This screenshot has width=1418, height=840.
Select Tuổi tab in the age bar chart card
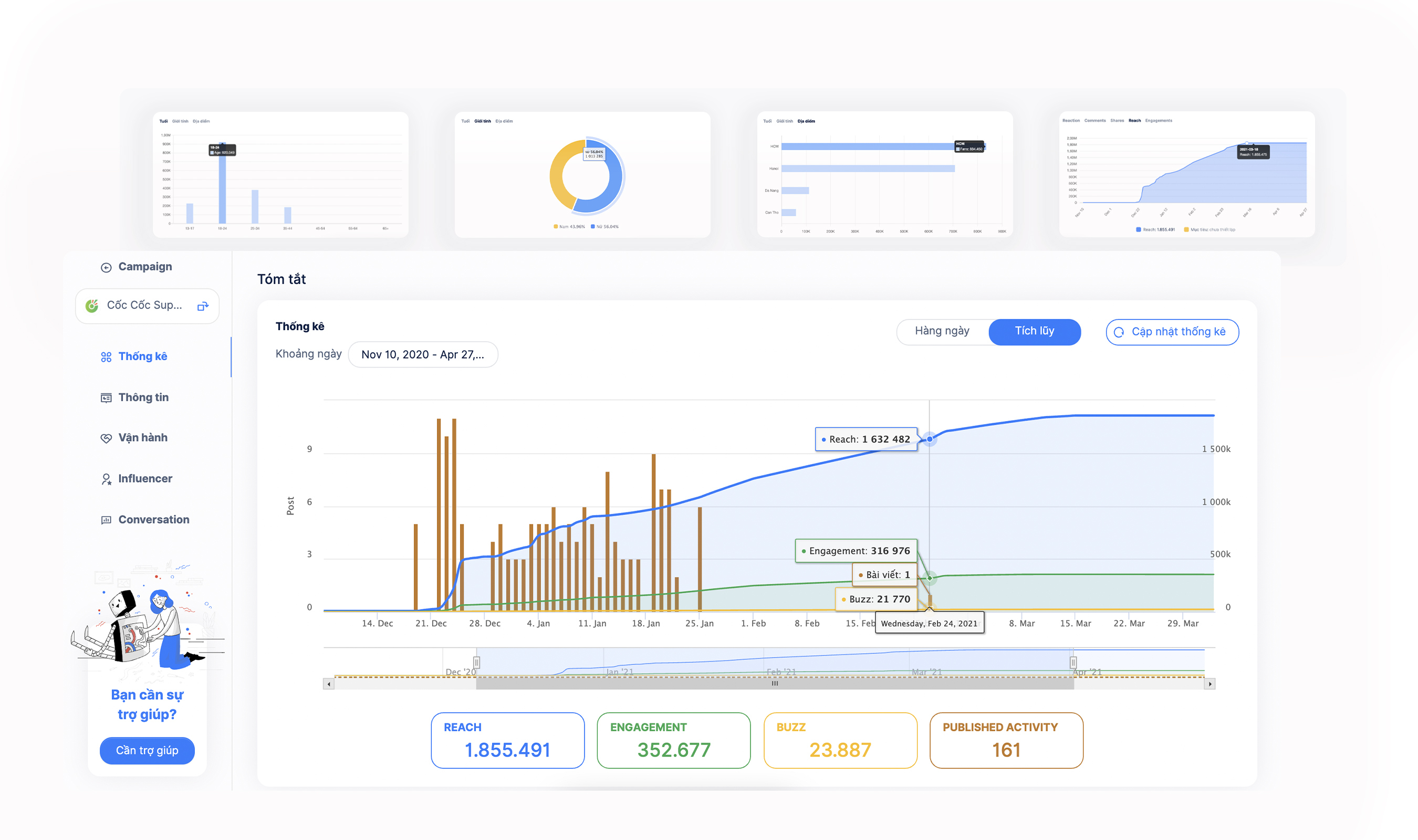[x=163, y=121]
